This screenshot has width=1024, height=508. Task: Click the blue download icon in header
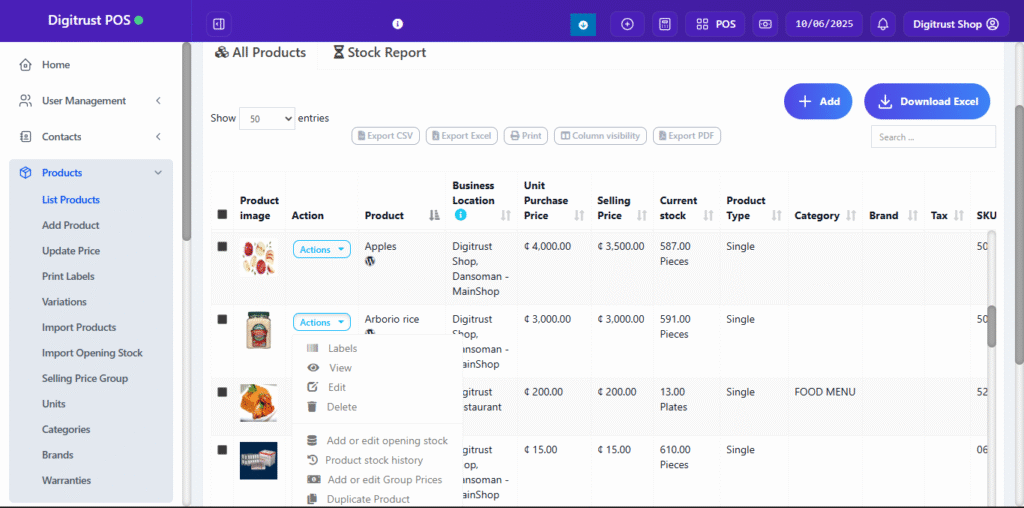[583, 24]
